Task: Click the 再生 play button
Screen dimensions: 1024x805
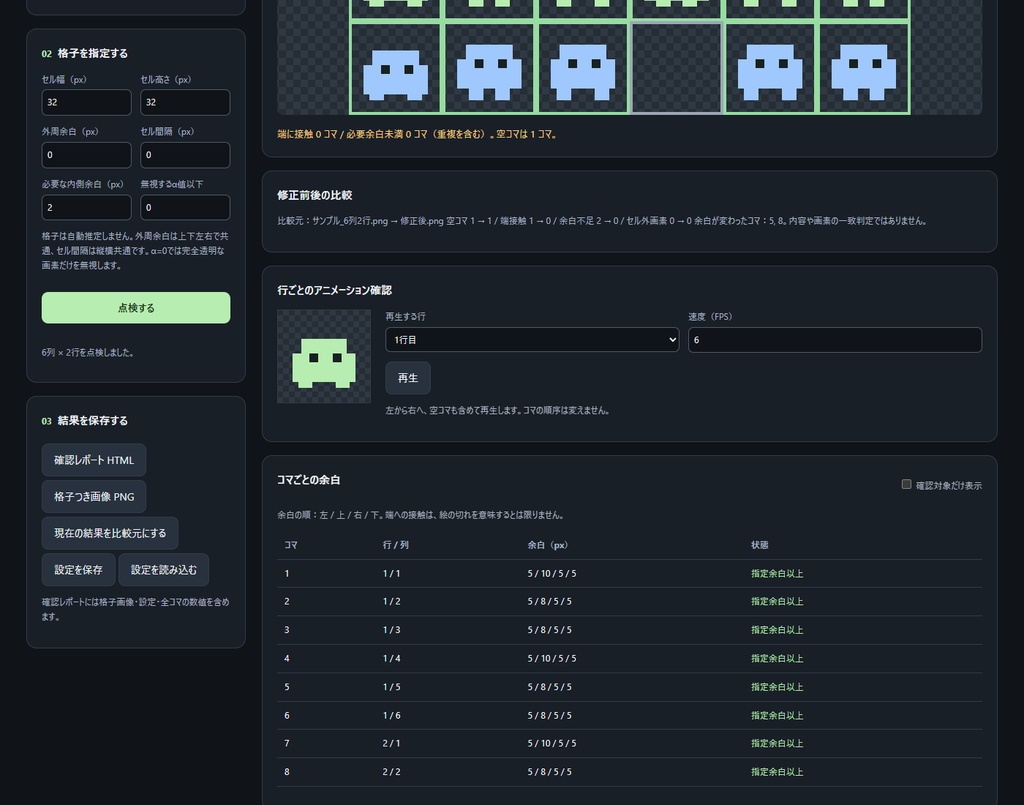Action: click(x=408, y=378)
